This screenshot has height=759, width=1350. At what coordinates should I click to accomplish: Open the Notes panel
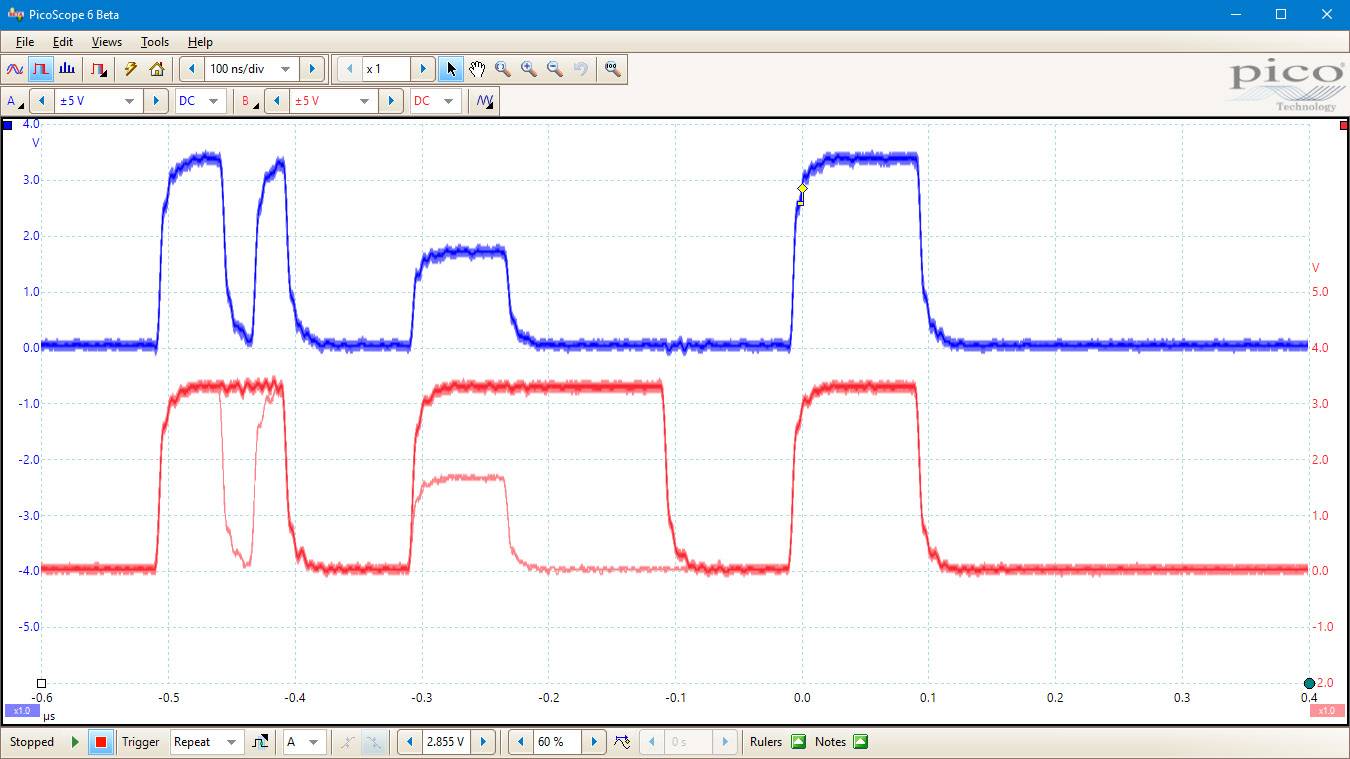830,742
